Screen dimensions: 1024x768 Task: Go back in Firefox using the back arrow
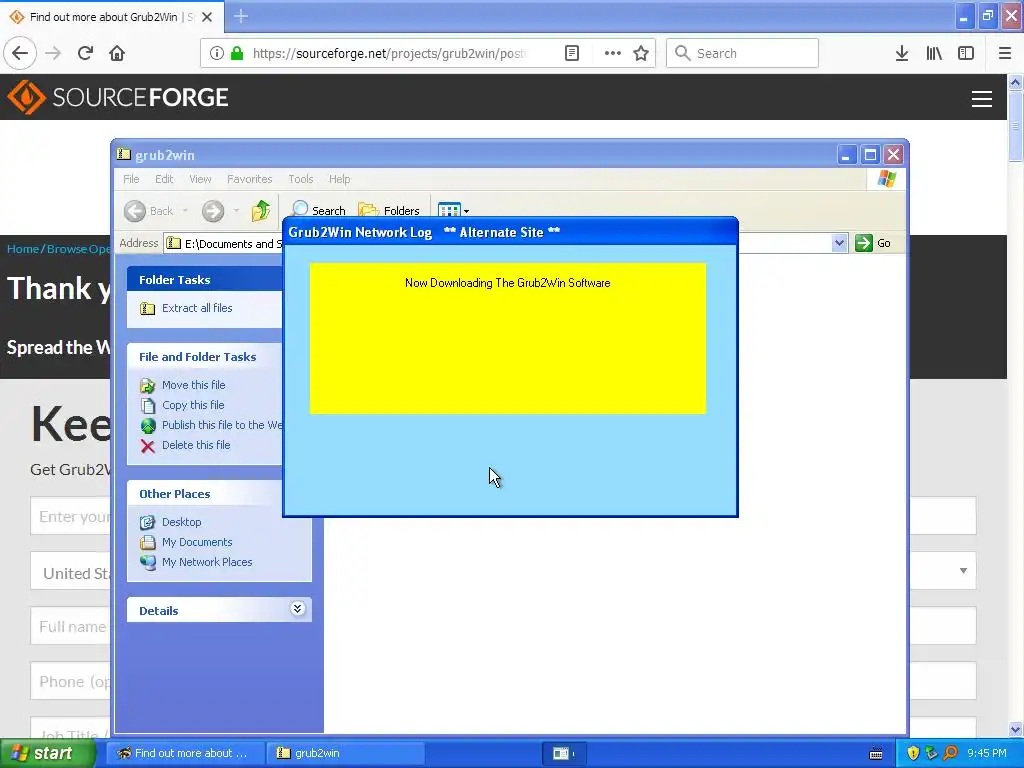pyautogui.click(x=20, y=53)
